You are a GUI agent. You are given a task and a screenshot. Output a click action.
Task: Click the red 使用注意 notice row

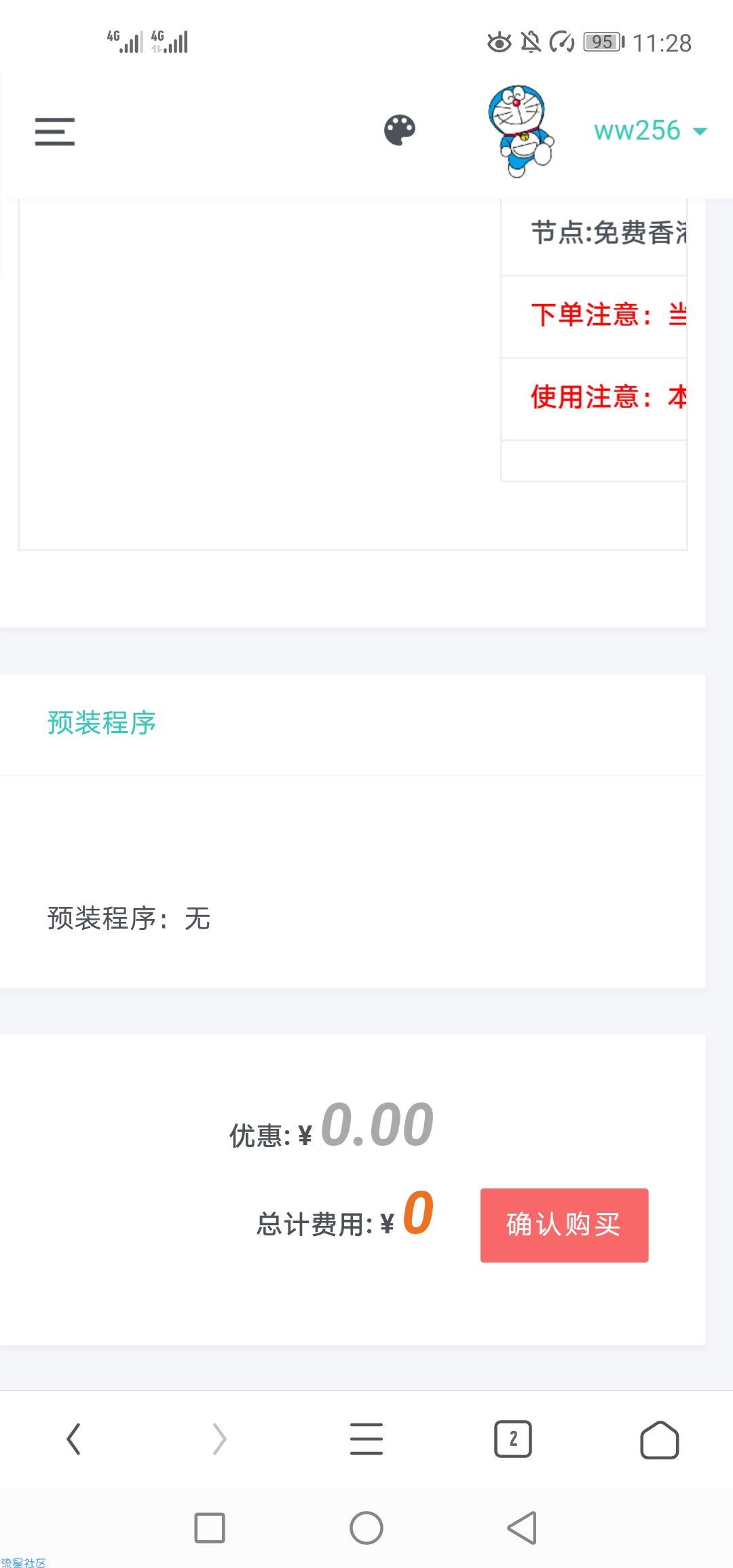pos(594,398)
